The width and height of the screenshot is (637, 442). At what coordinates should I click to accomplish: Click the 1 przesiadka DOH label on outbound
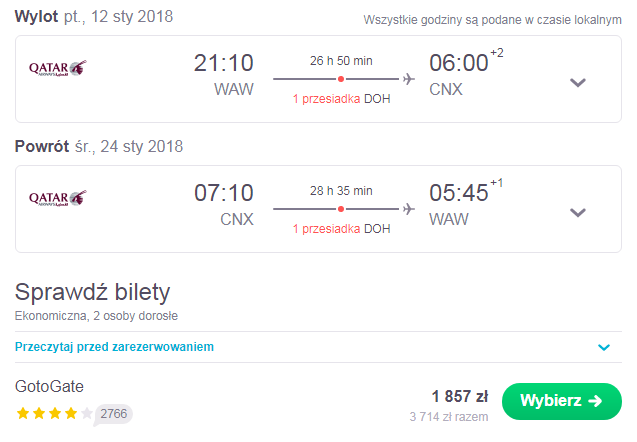tap(341, 99)
